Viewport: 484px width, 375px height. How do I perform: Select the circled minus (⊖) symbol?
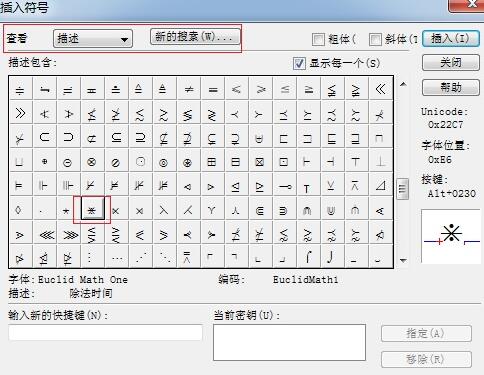pyautogui.click(x=68, y=162)
